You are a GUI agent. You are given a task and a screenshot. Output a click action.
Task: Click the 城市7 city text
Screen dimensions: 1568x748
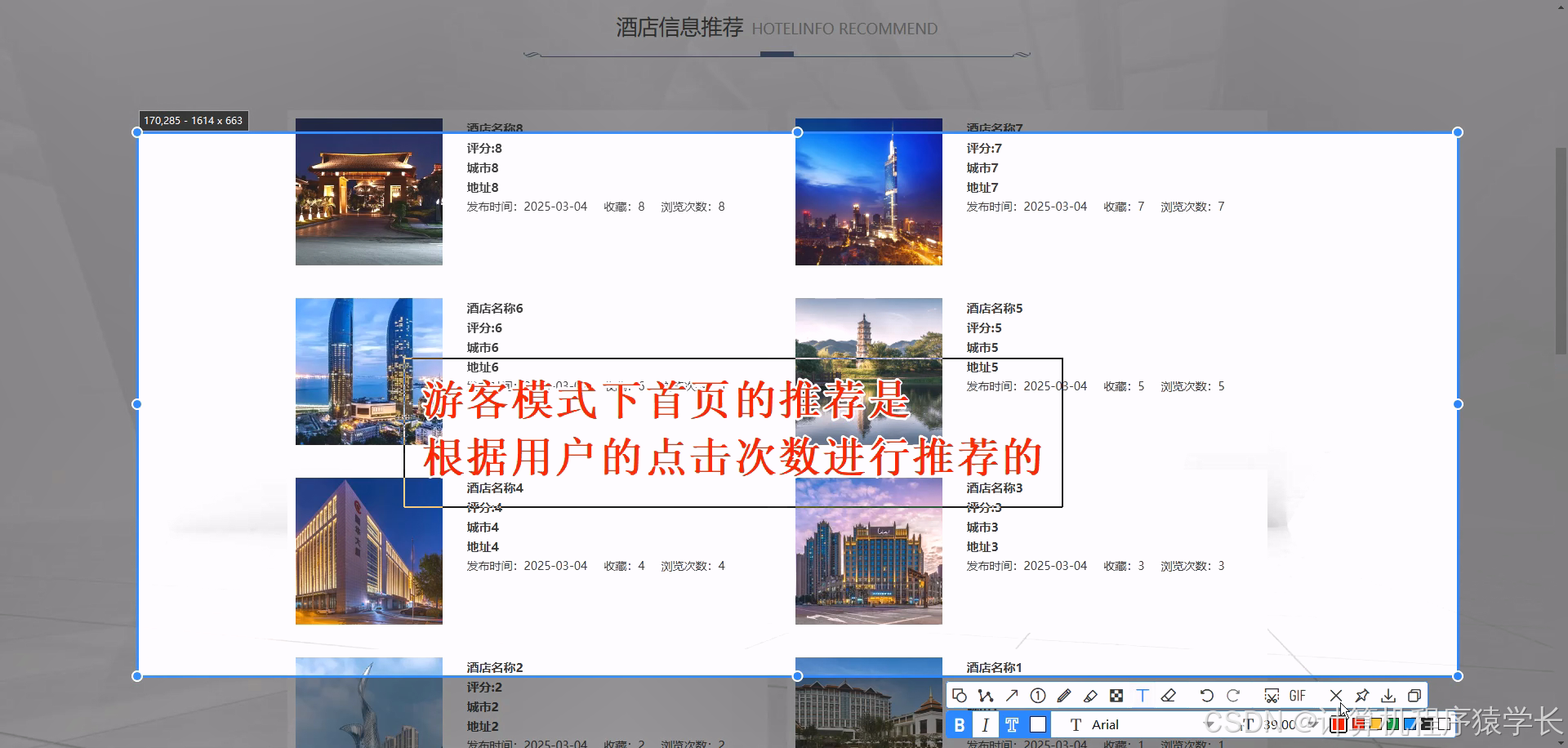pyautogui.click(x=982, y=168)
